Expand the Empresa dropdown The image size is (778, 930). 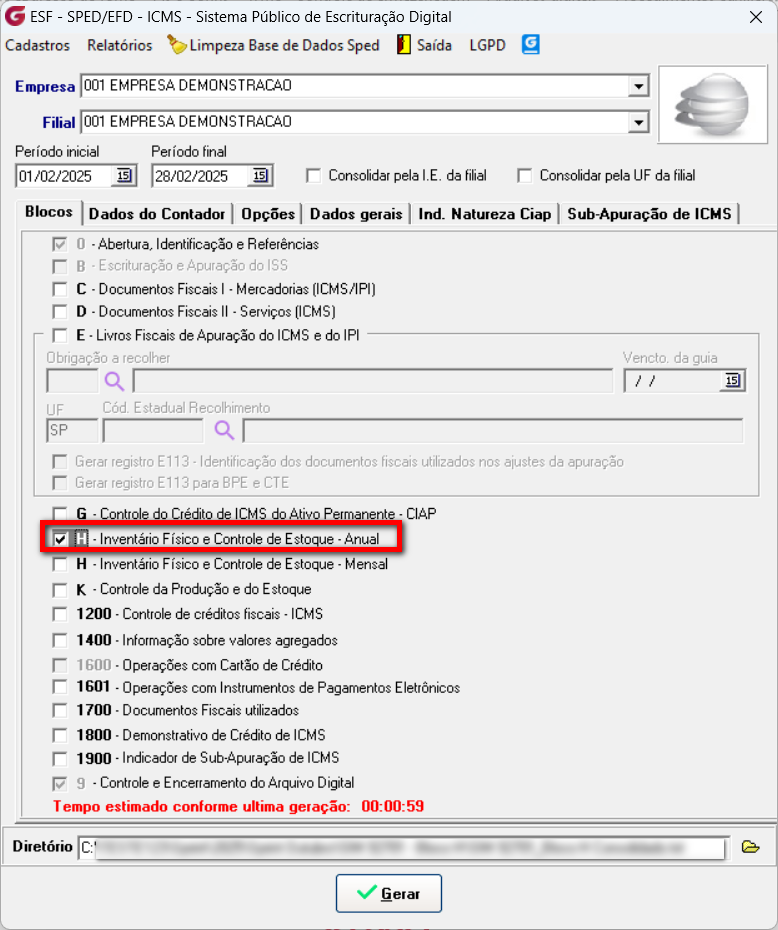point(639,86)
